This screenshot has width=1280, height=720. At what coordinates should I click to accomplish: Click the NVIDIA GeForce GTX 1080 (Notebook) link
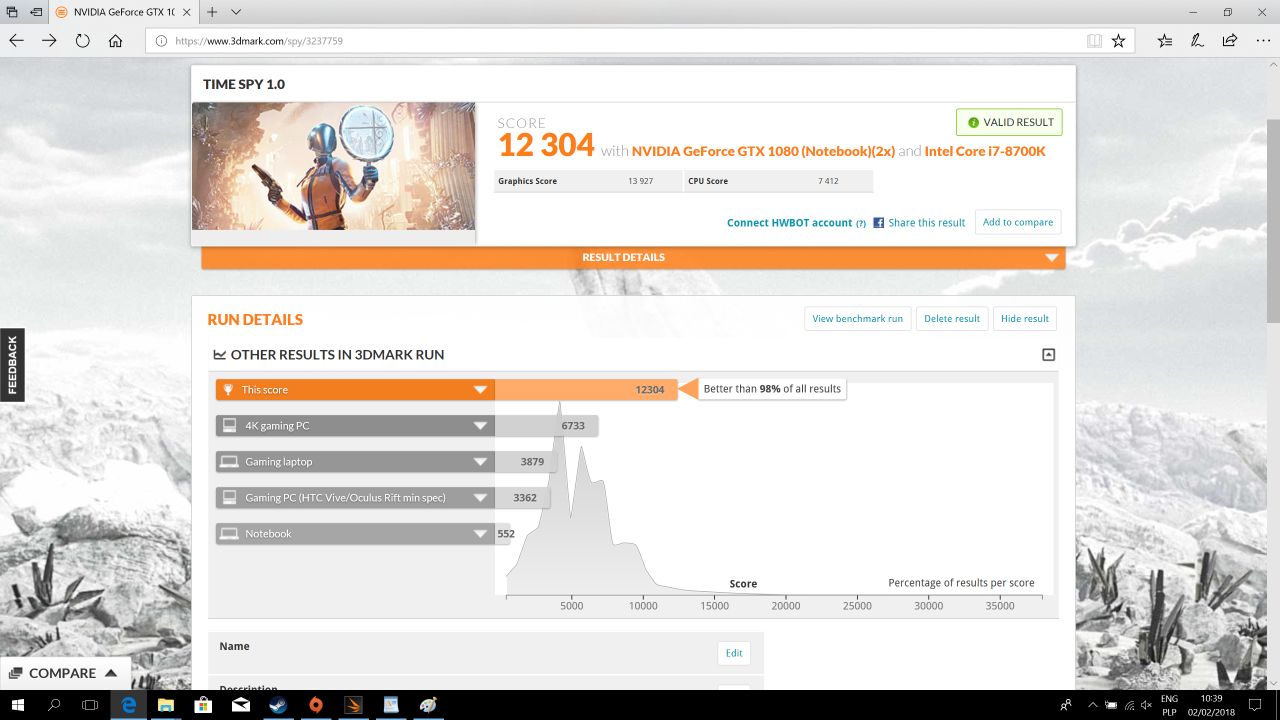(763, 151)
